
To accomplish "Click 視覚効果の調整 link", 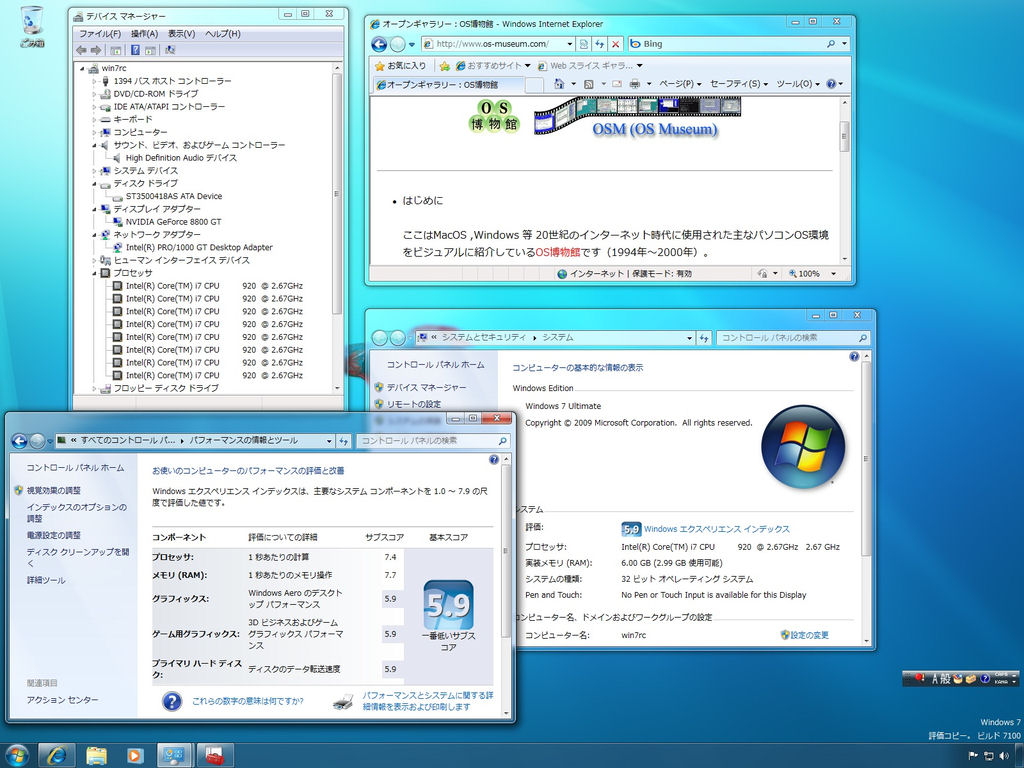I will 54,490.
